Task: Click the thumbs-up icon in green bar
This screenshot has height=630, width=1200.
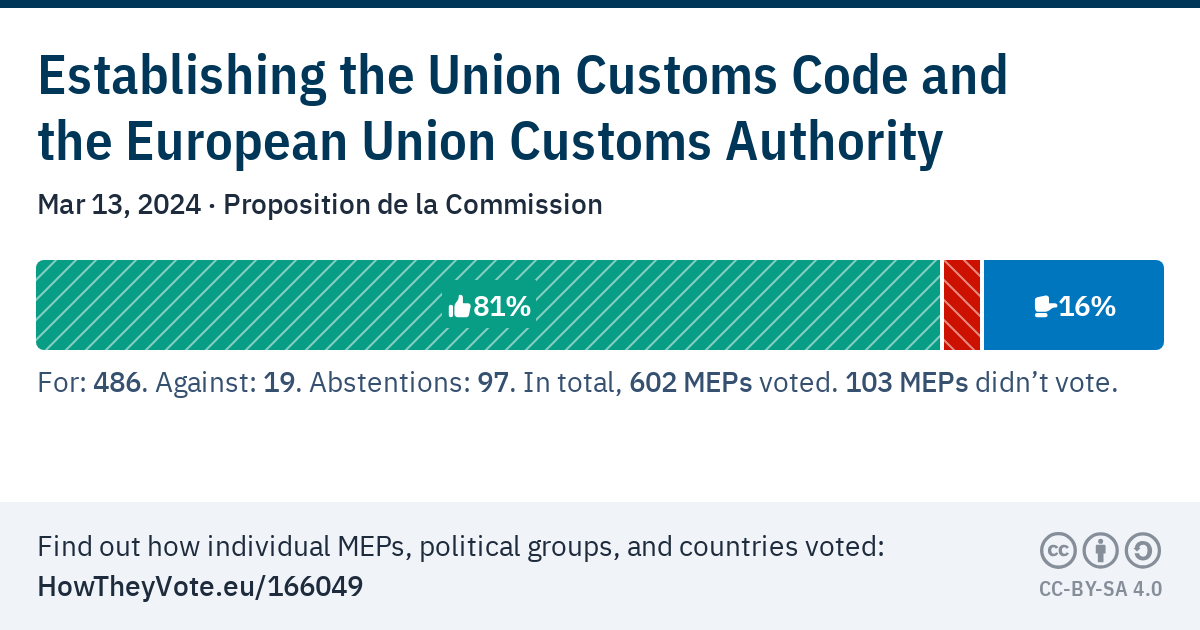Action: (x=460, y=307)
